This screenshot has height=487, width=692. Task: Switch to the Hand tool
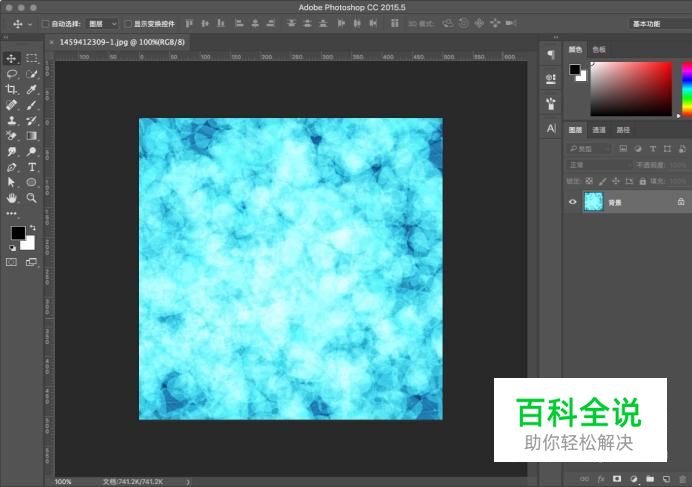12,198
